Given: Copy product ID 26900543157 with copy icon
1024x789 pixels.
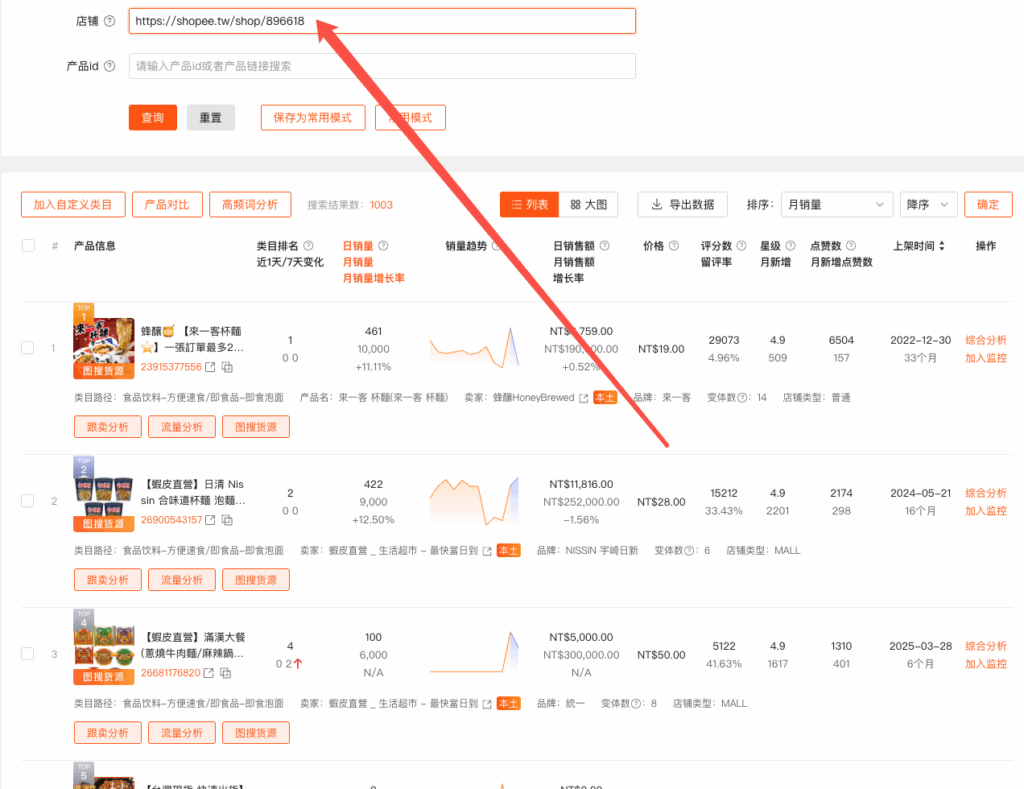Looking at the screenshot, I should pyautogui.click(x=227, y=520).
